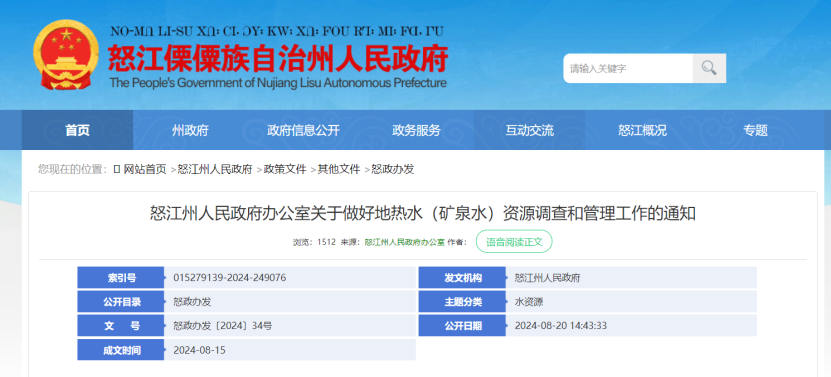831x377 pixels.
Task: Click the 公开日期 label cell
Action: click(x=462, y=326)
